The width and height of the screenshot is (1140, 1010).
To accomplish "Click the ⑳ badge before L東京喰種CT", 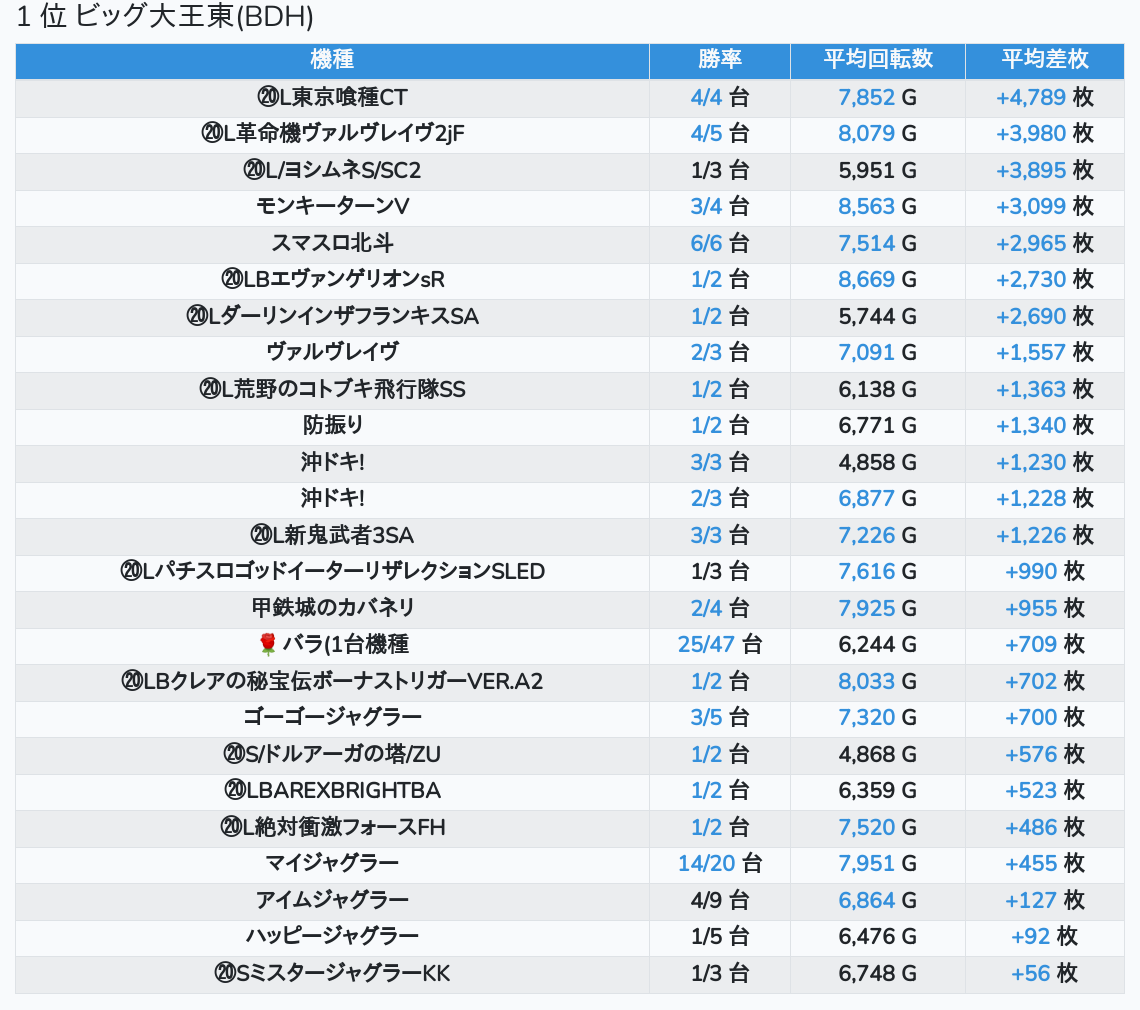I will [x=267, y=97].
